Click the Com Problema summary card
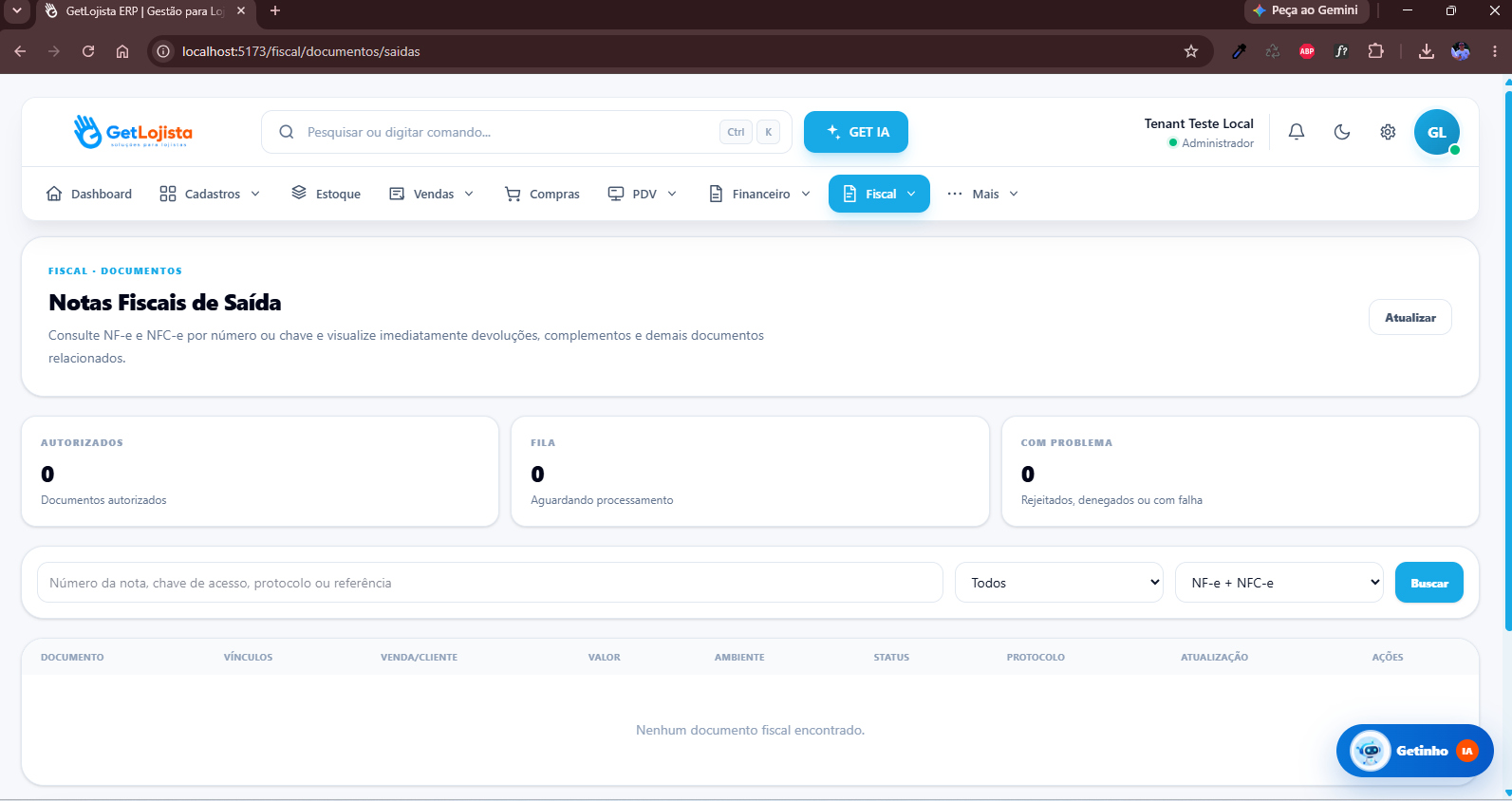This screenshot has width=1512, height=801. [x=1241, y=471]
